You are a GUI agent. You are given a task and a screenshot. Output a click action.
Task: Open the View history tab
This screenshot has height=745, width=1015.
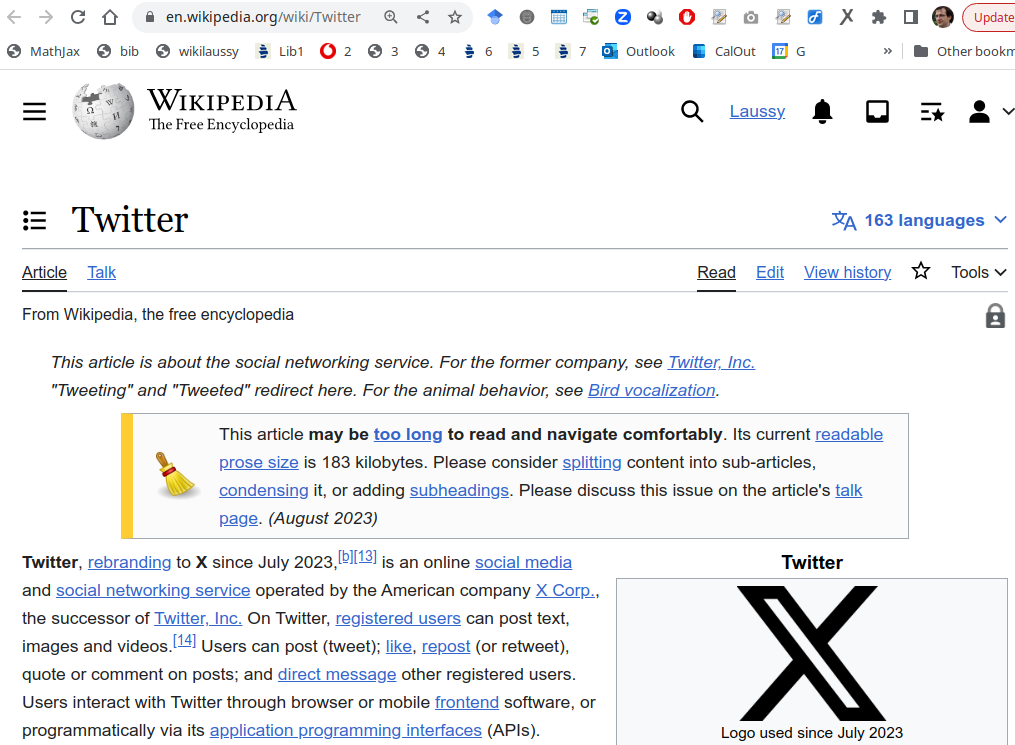point(847,272)
